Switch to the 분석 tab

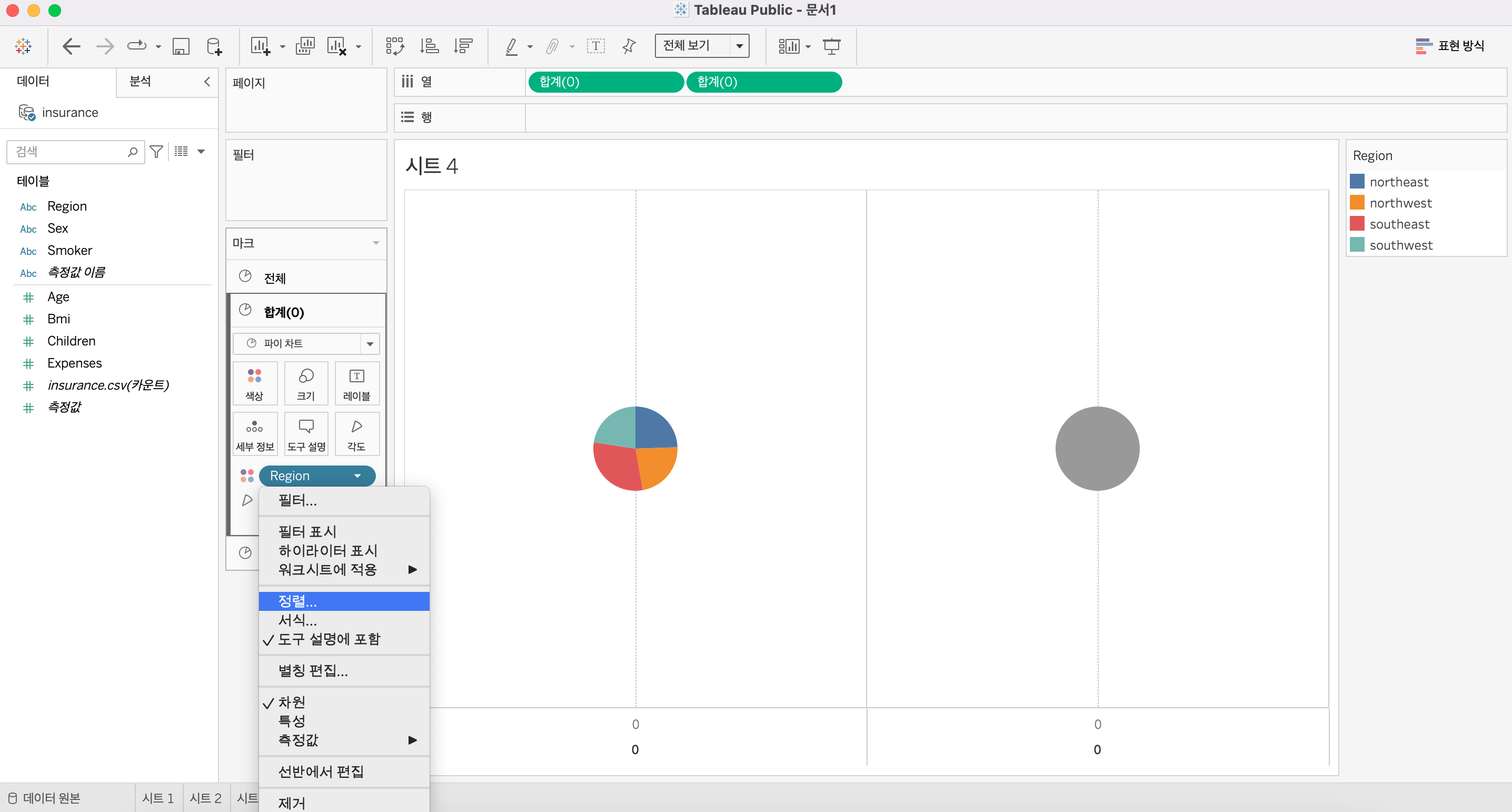140,81
